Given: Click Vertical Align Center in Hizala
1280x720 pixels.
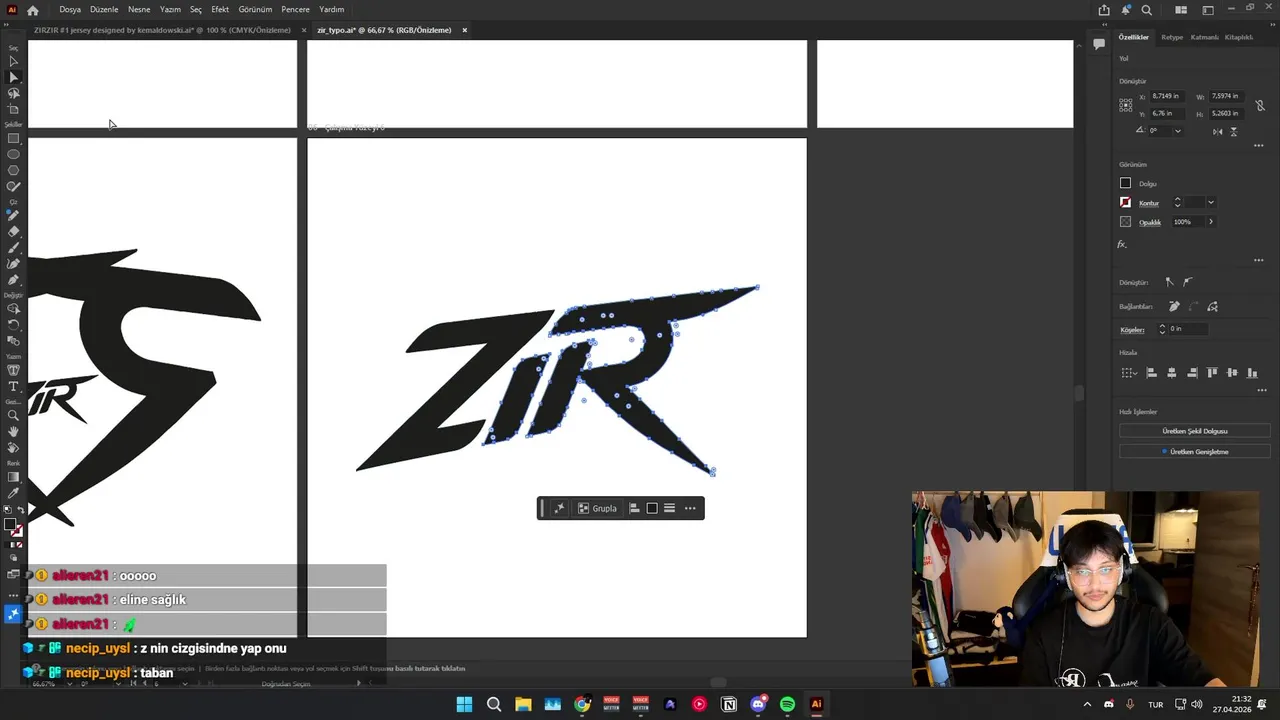Looking at the screenshot, I should [x=1232, y=373].
